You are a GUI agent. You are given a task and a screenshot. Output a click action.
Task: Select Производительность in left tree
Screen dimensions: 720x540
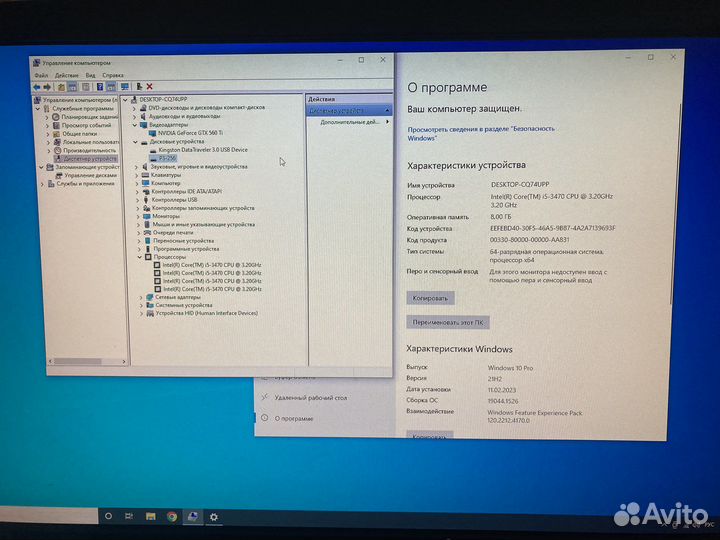point(90,151)
